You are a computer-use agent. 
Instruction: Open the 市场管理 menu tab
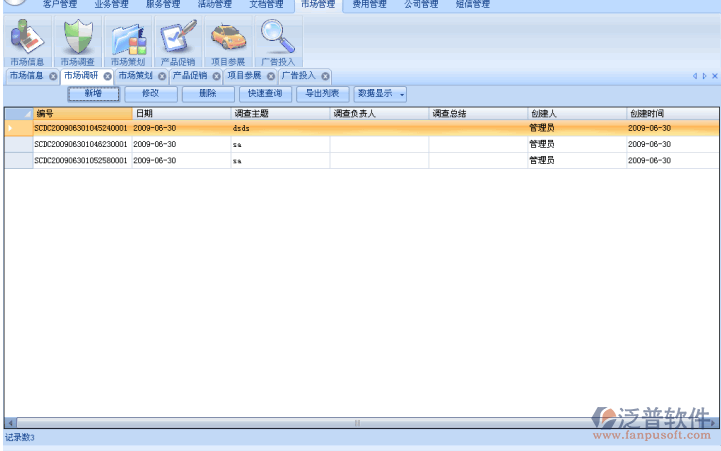318,5
